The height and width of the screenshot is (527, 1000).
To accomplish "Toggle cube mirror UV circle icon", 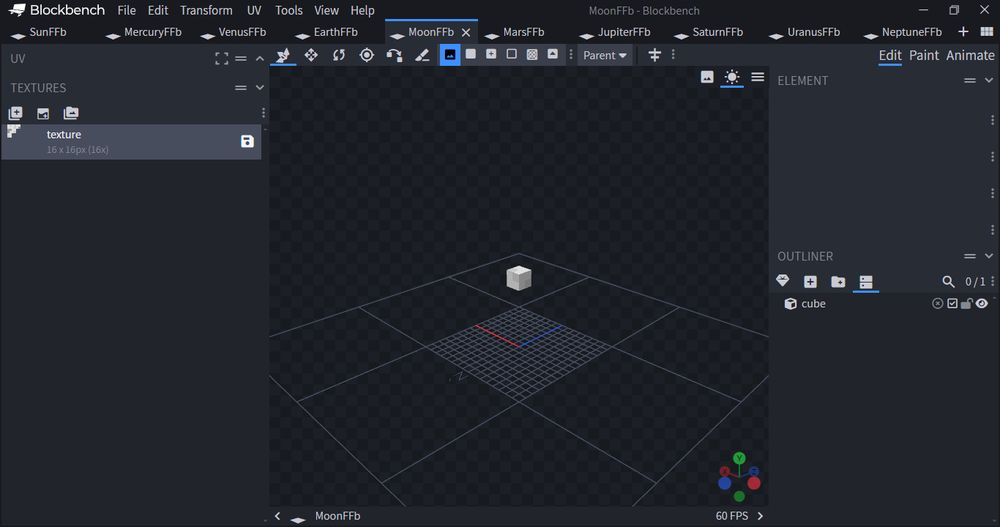I will (x=938, y=304).
